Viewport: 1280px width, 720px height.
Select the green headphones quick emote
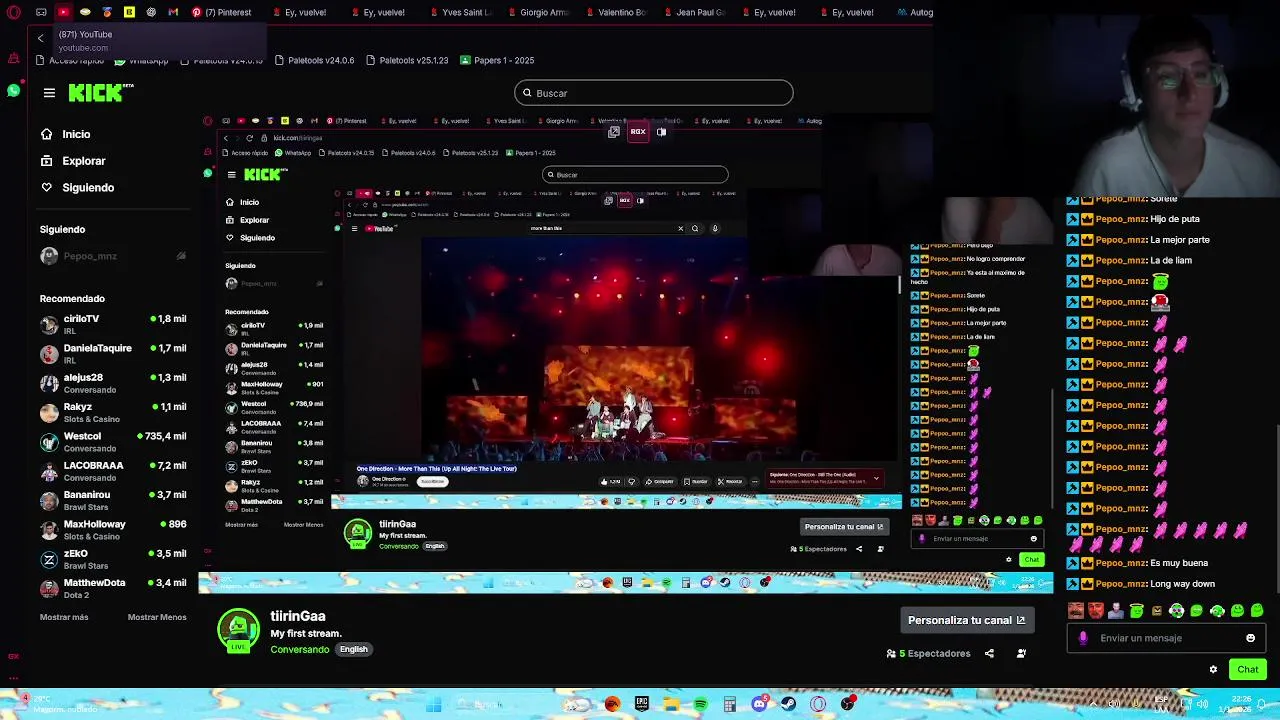(1217, 610)
